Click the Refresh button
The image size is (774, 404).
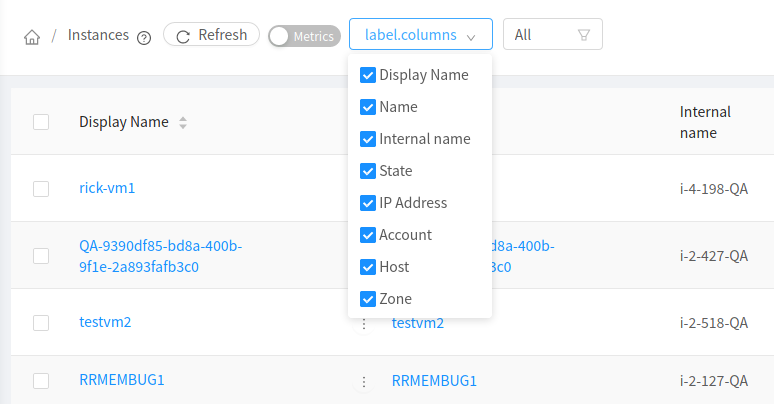pos(211,35)
